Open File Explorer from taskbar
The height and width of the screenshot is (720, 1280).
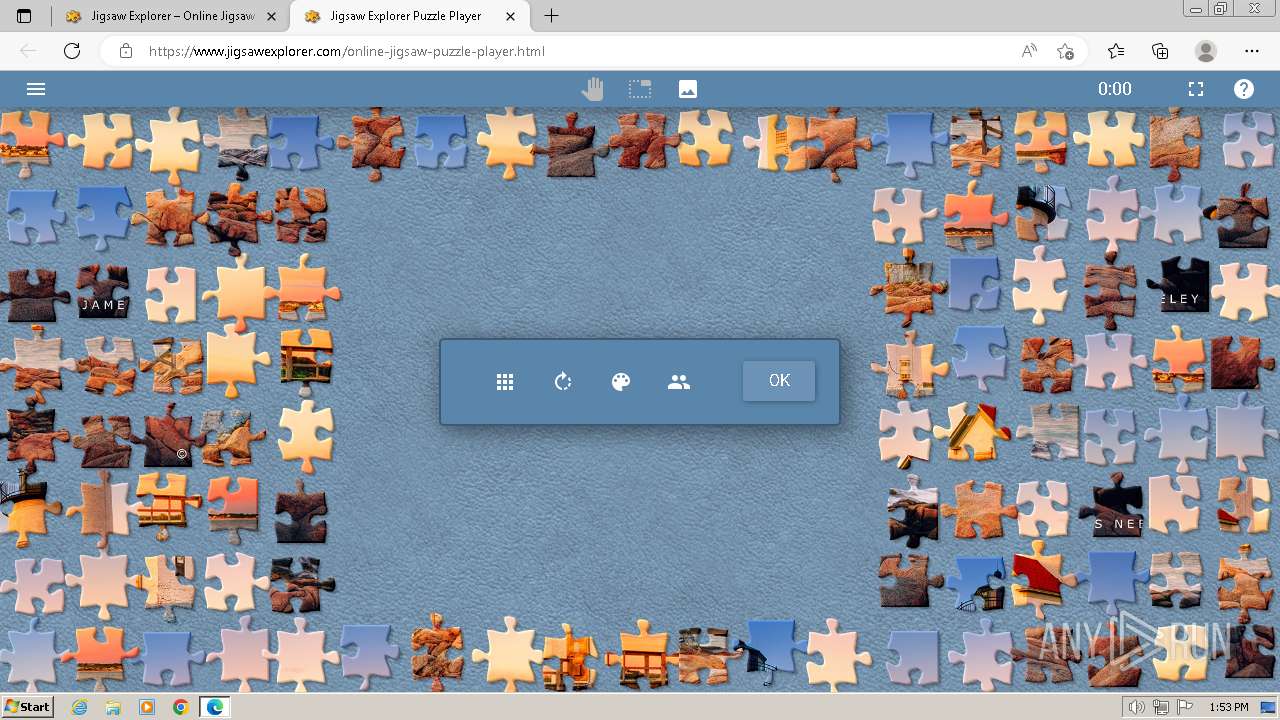113,707
